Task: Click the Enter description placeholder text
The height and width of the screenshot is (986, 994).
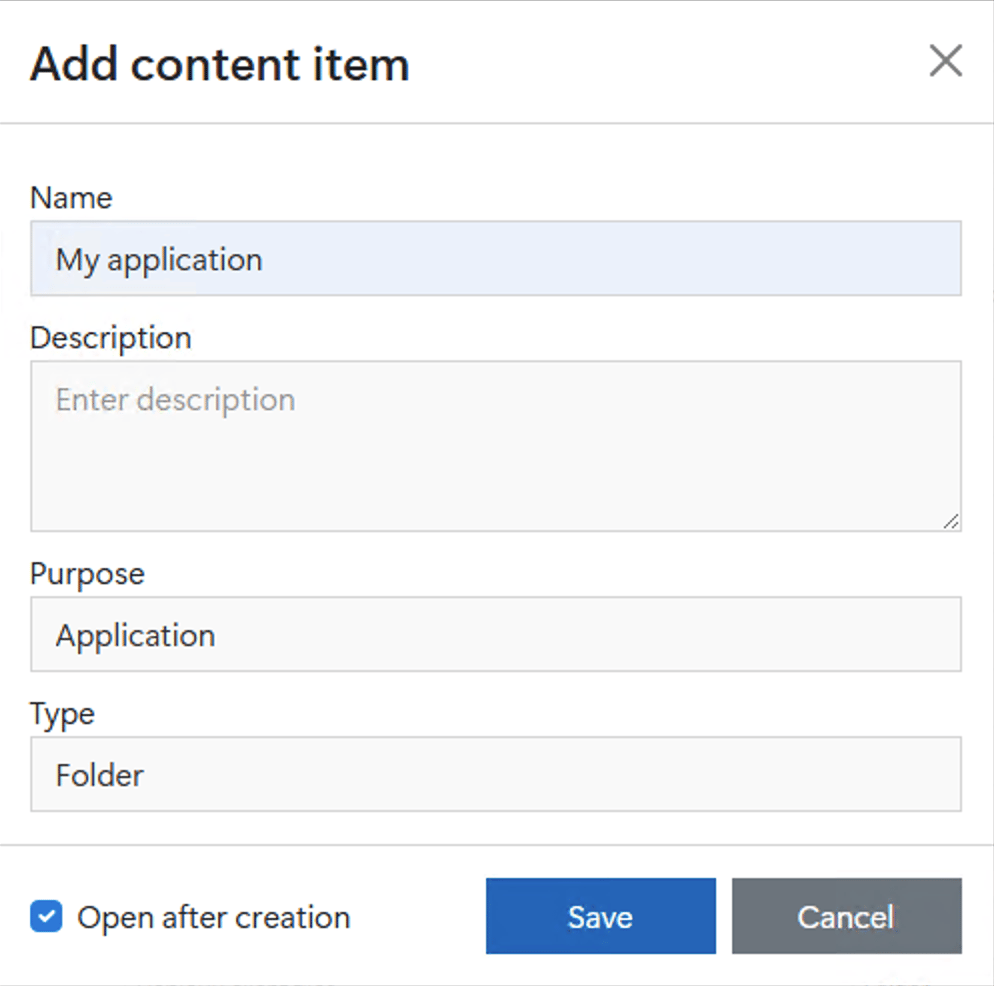Action: pyautogui.click(x=176, y=400)
